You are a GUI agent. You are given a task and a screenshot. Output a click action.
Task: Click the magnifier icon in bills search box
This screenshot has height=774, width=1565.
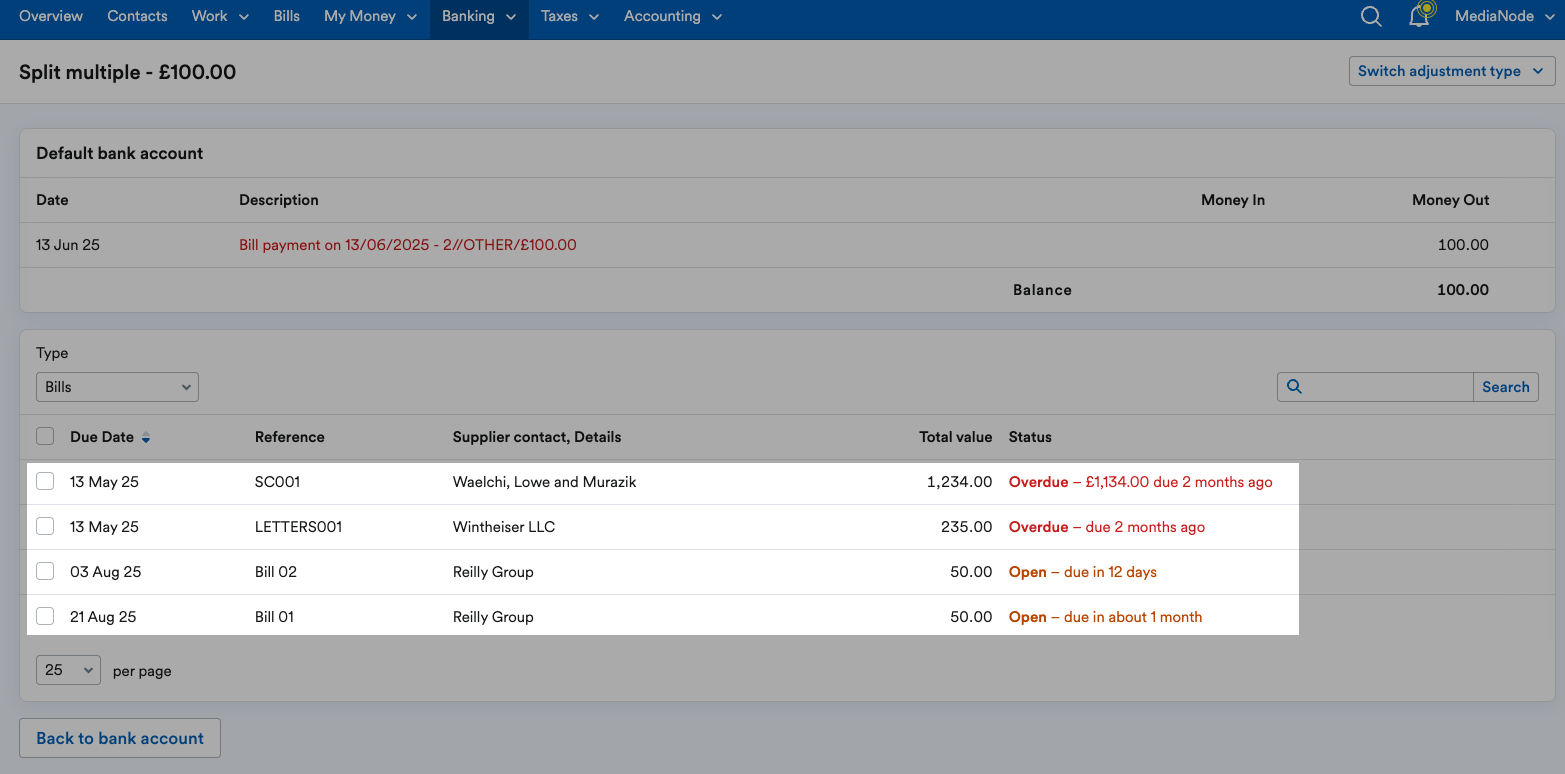[x=1294, y=387]
